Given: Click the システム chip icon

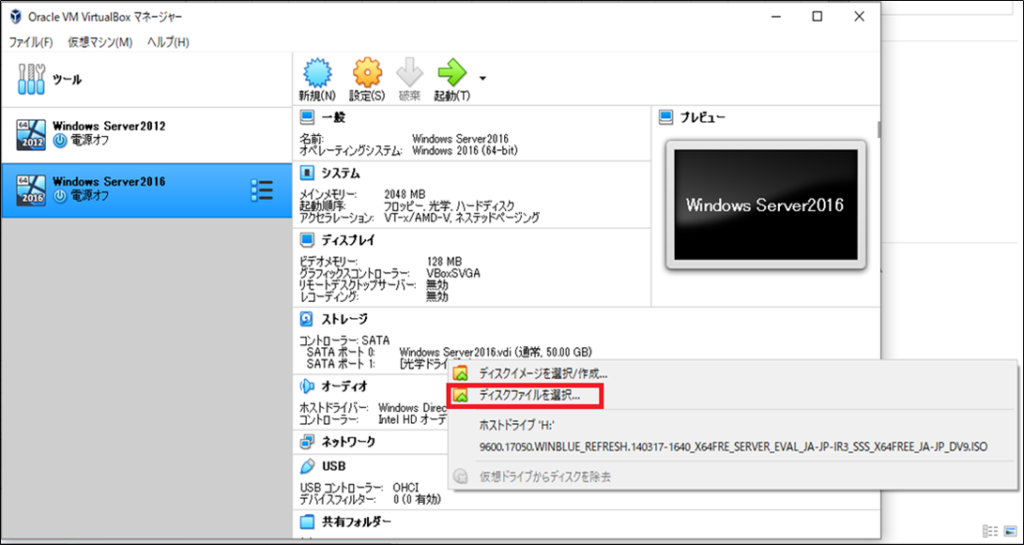Looking at the screenshot, I should 307,174.
